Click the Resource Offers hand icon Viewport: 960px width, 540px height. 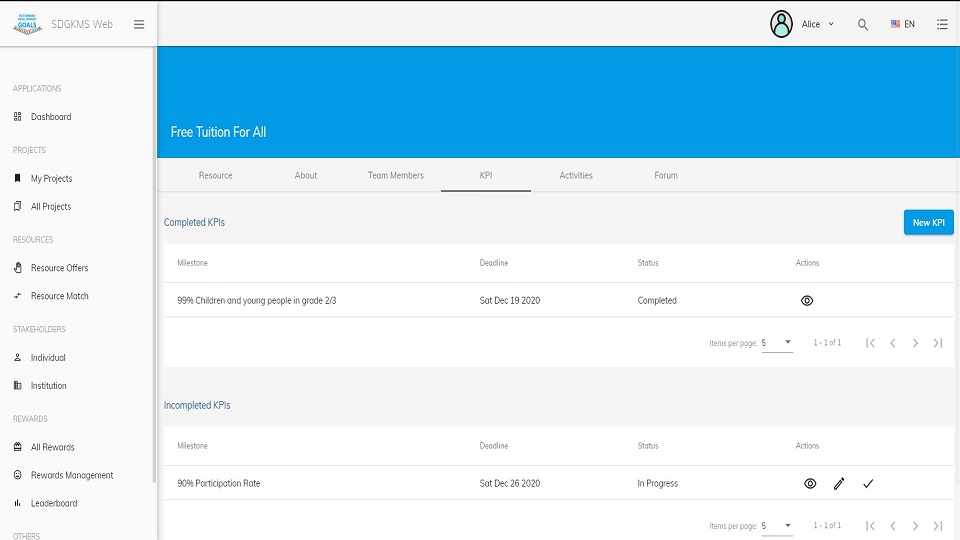click(x=18, y=268)
